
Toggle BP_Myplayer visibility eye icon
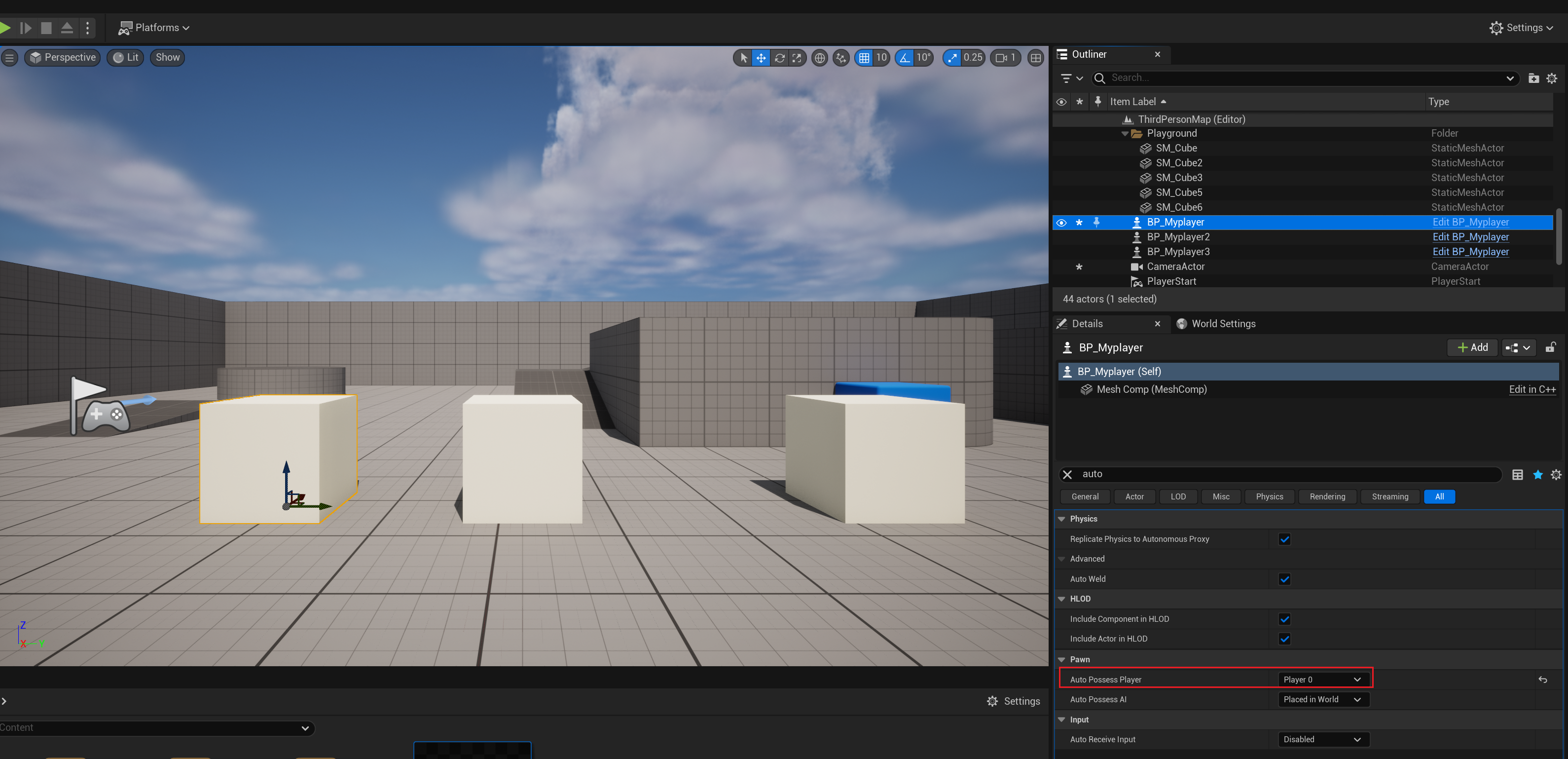point(1061,223)
